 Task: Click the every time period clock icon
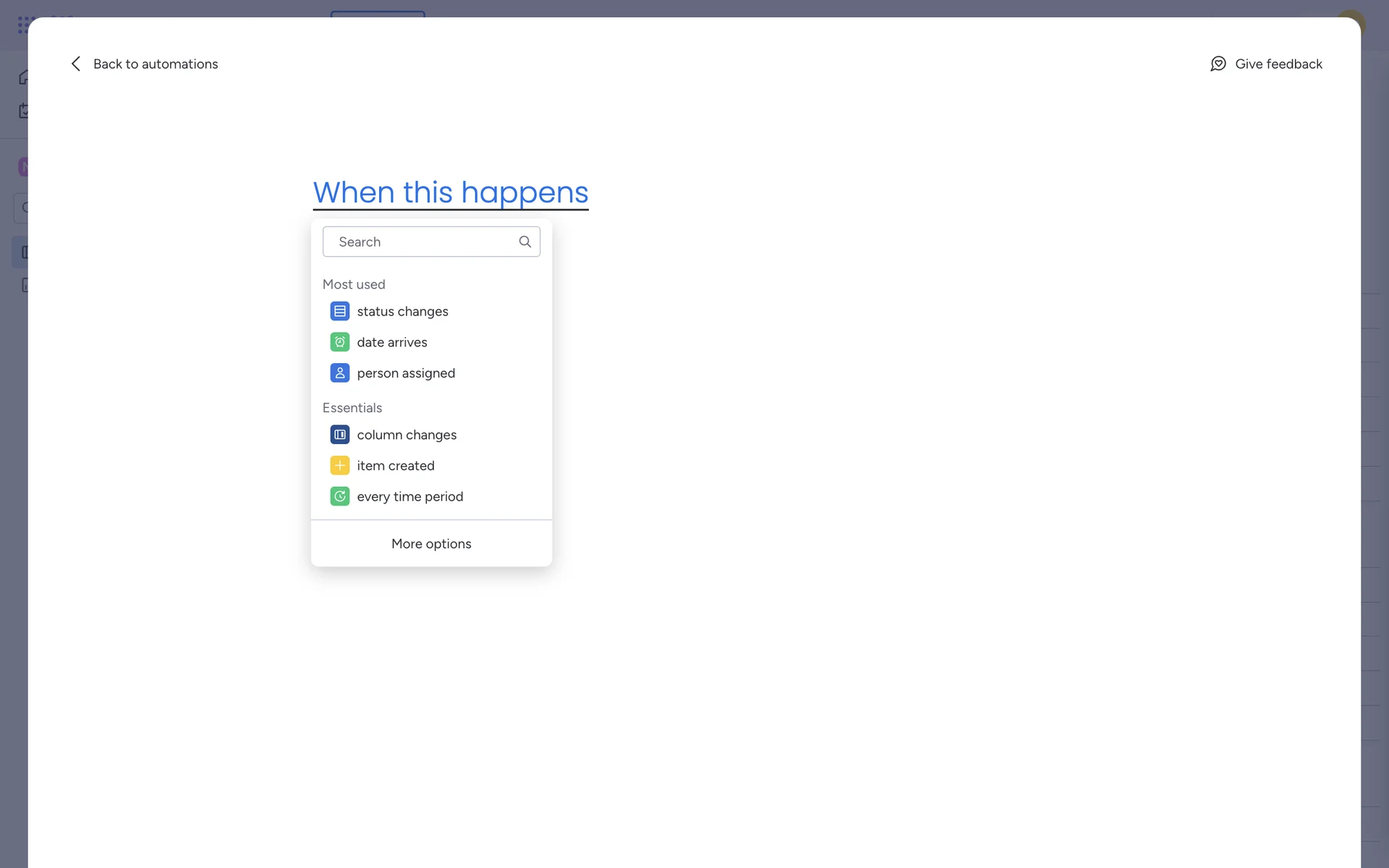pyautogui.click(x=339, y=497)
